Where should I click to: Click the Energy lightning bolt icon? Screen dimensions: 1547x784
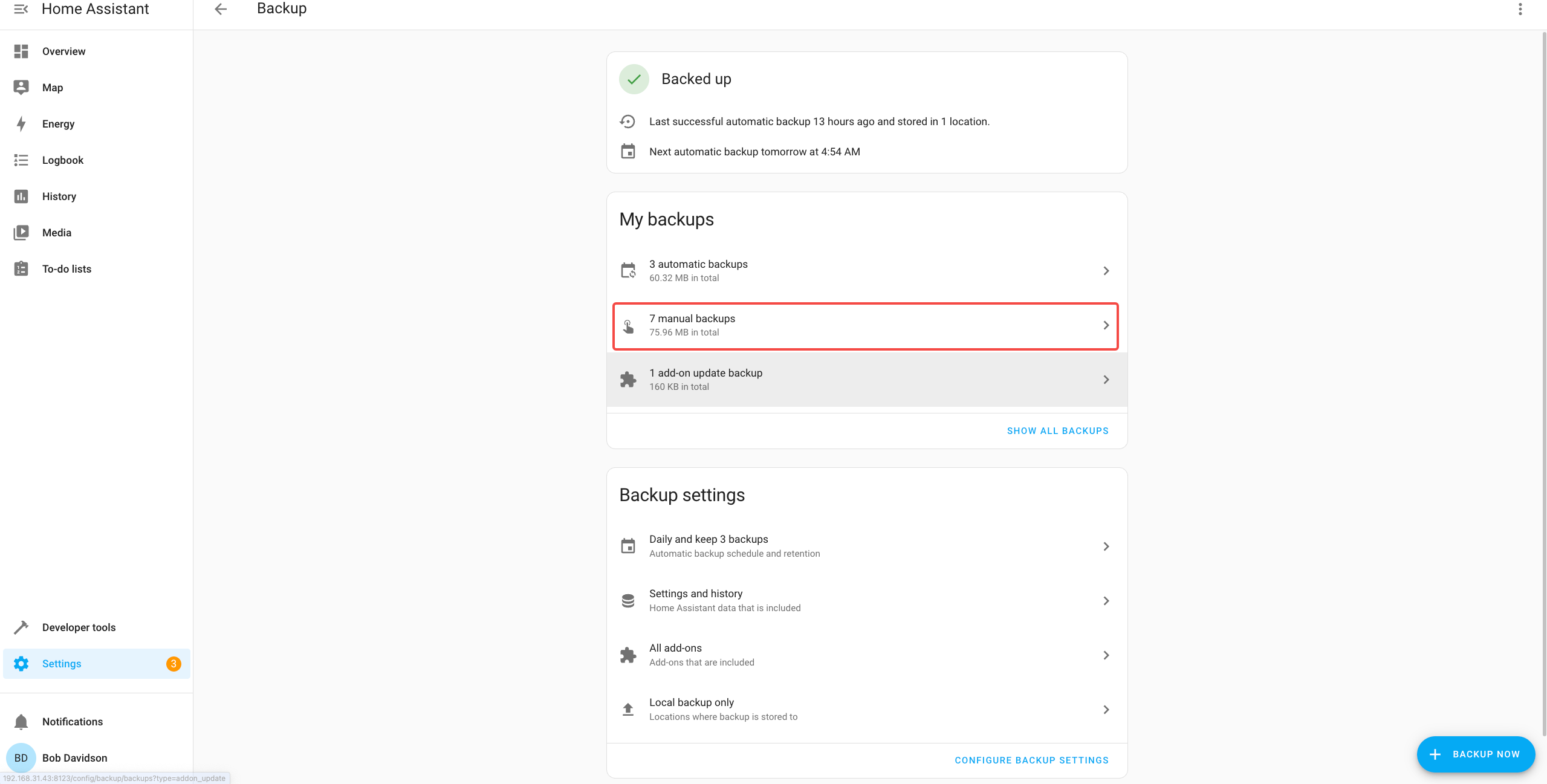click(x=21, y=124)
